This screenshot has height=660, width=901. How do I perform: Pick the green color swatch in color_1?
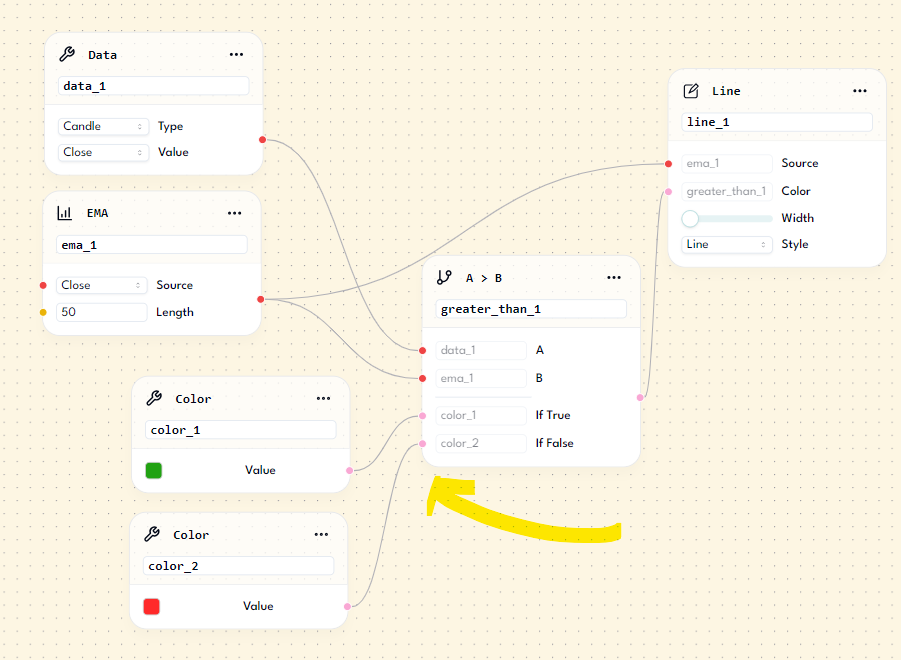(154, 470)
